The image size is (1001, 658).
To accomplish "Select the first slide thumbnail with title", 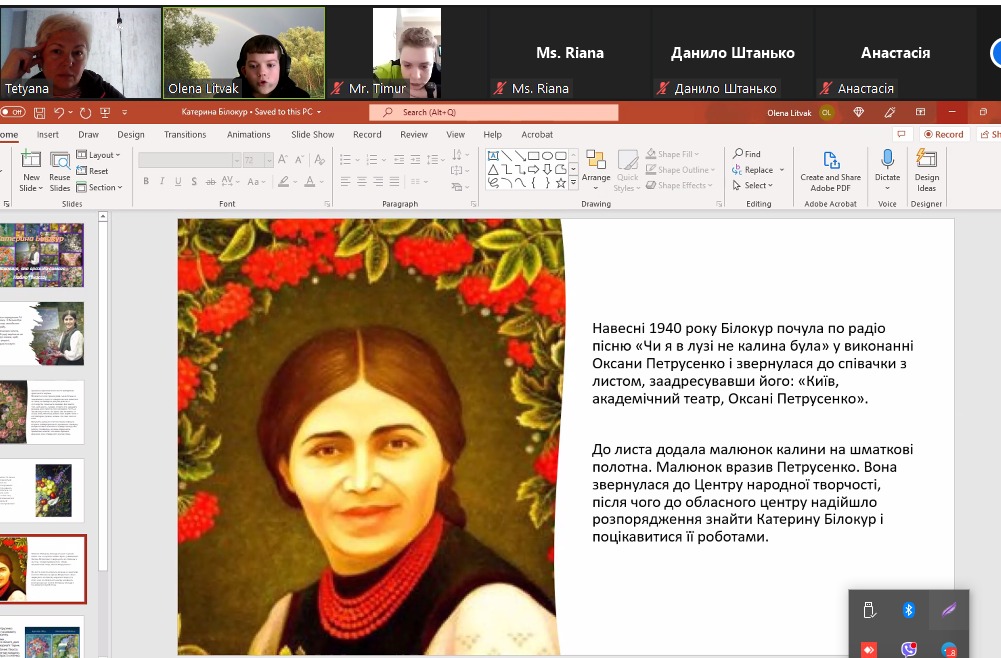I will point(42,255).
